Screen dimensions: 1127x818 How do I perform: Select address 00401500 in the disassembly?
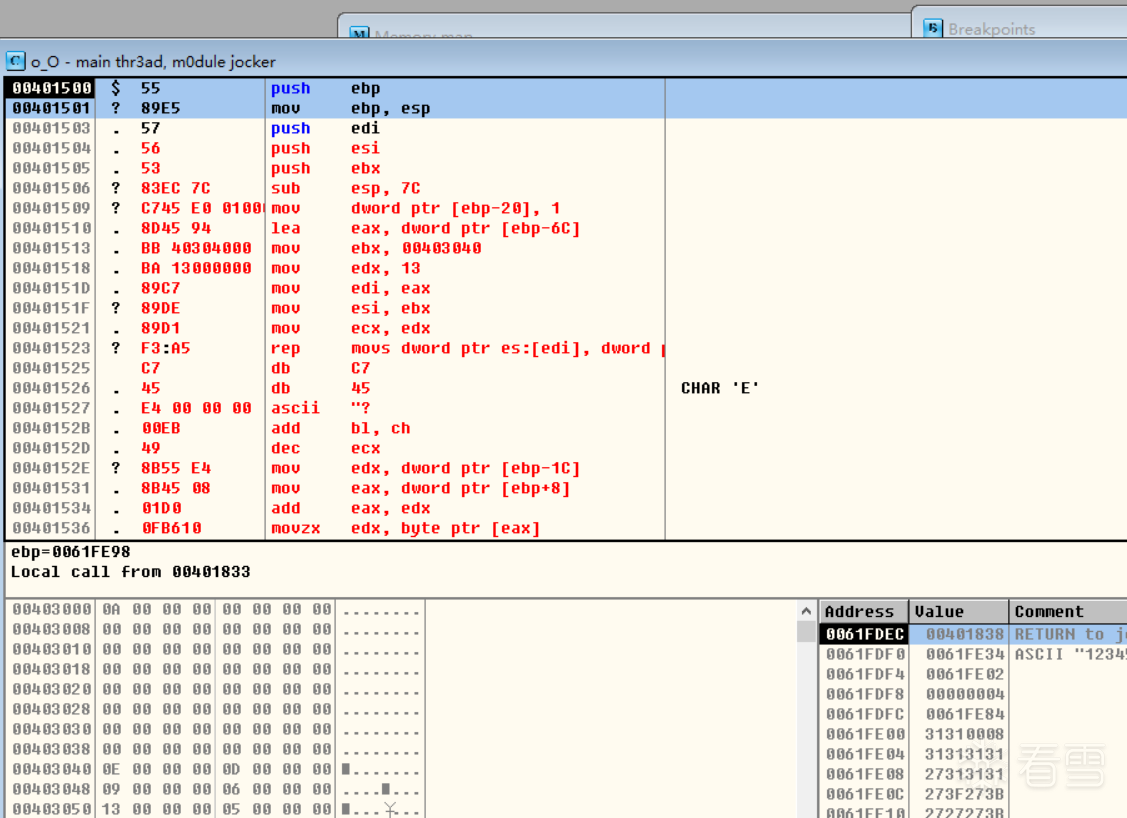52,88
